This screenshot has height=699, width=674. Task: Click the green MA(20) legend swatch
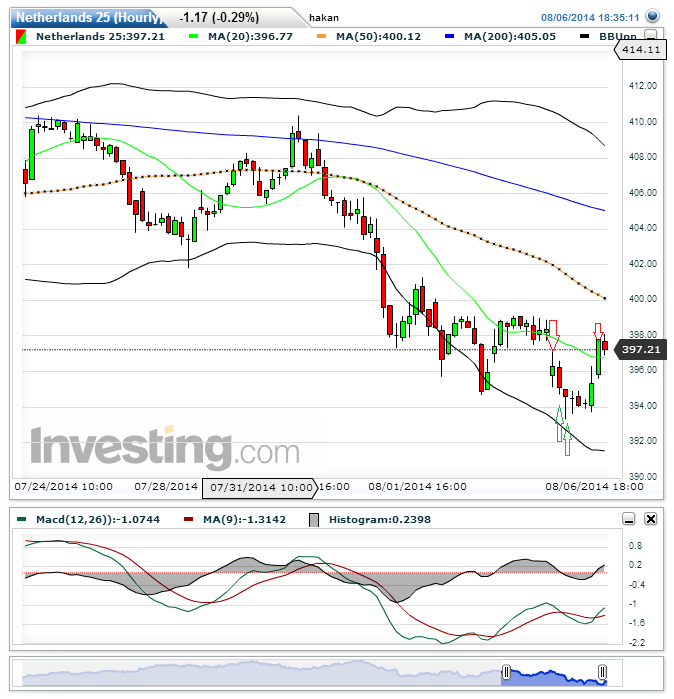click(193, 37)
